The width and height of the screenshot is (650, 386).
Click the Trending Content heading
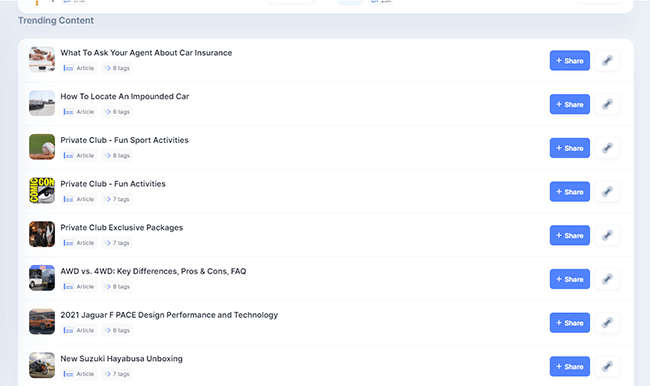(56, 20)
